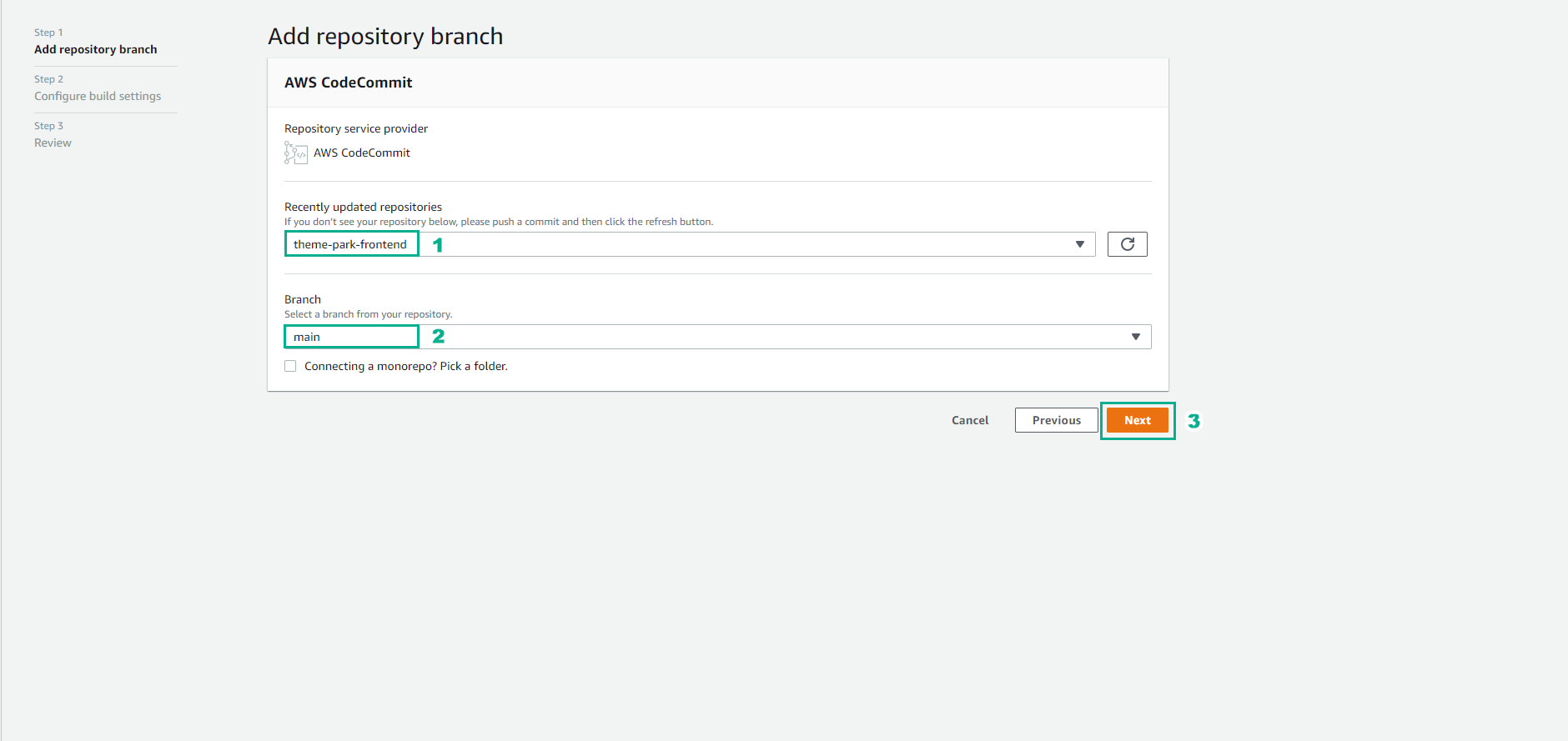Jump to Step 3 Review
The height and width of the screenshot is (741, 1568).
(53, 143)
